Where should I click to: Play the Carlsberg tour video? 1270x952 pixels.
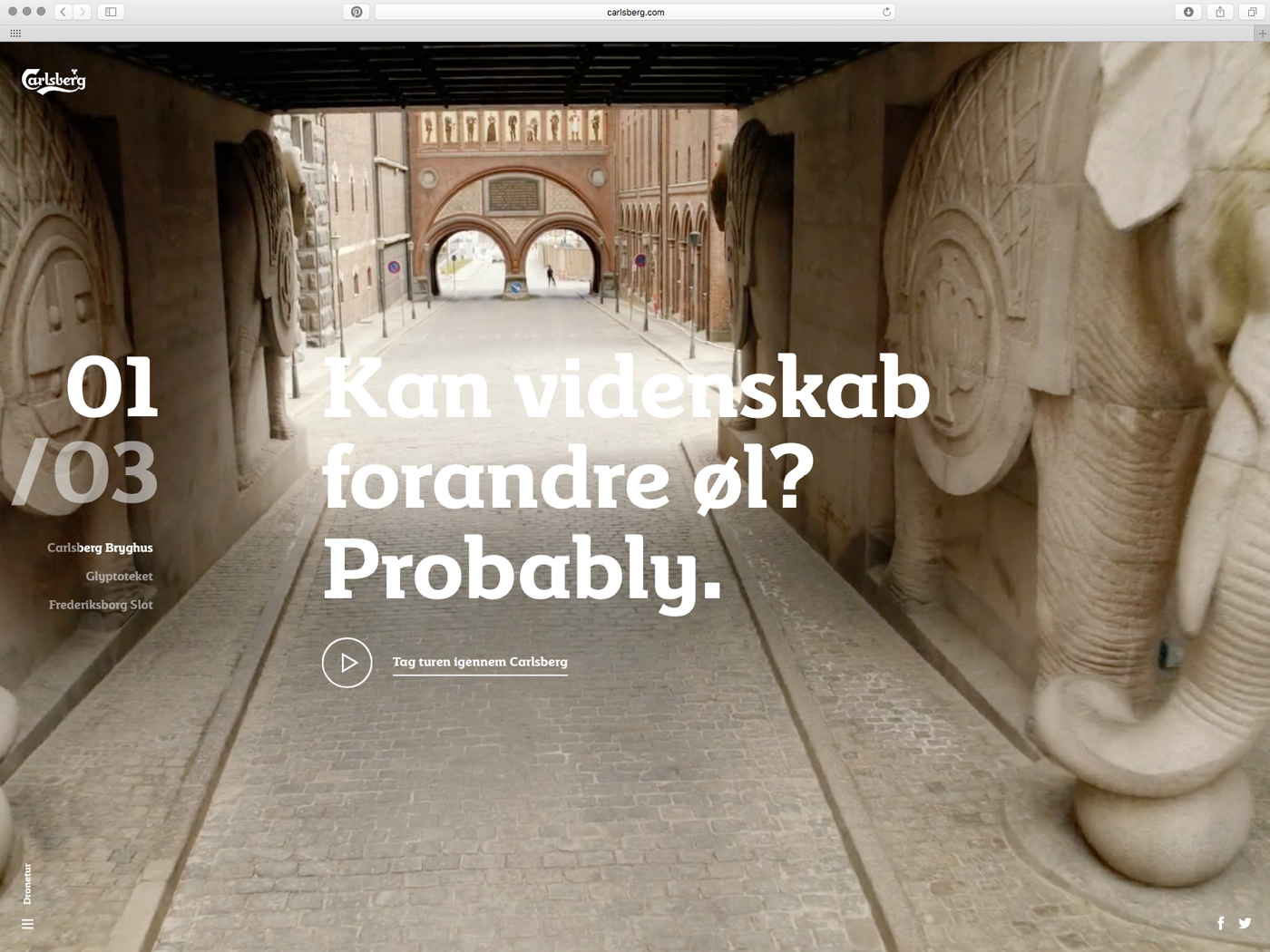click(347, 663)
